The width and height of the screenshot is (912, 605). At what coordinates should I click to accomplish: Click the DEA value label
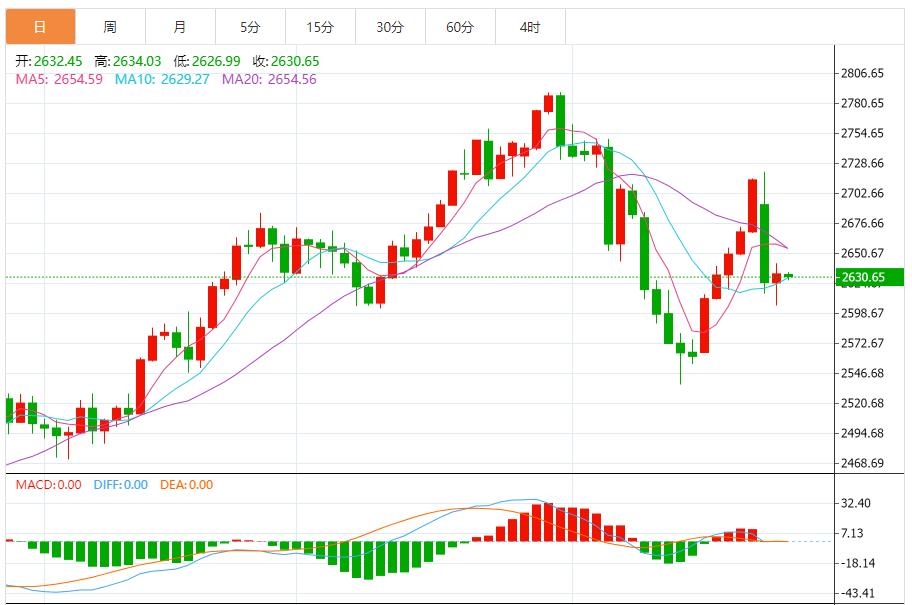(185, 485)
